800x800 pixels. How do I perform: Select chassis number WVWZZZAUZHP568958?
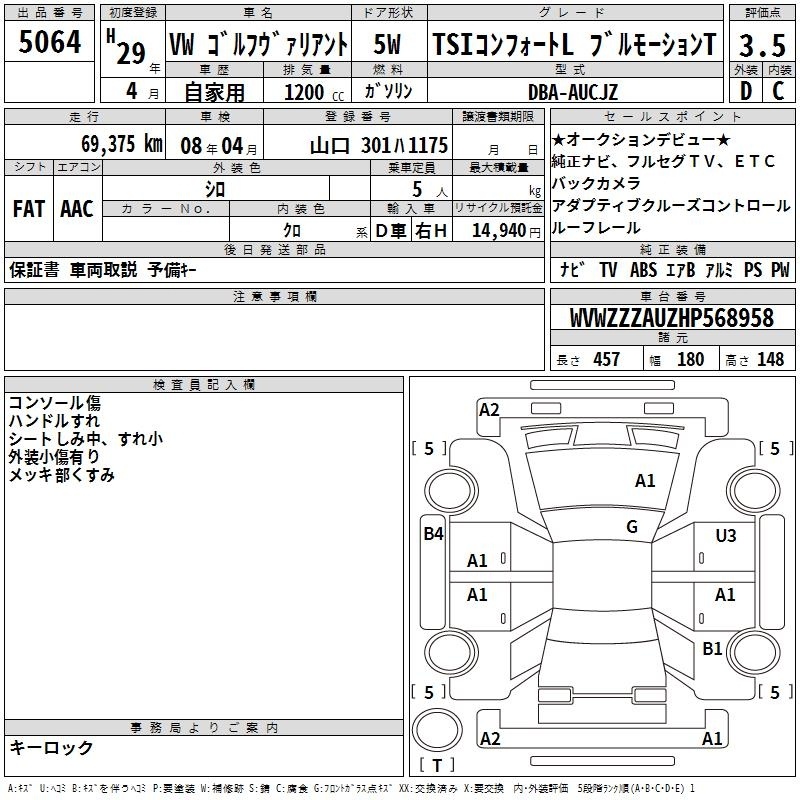click(671, 318)
